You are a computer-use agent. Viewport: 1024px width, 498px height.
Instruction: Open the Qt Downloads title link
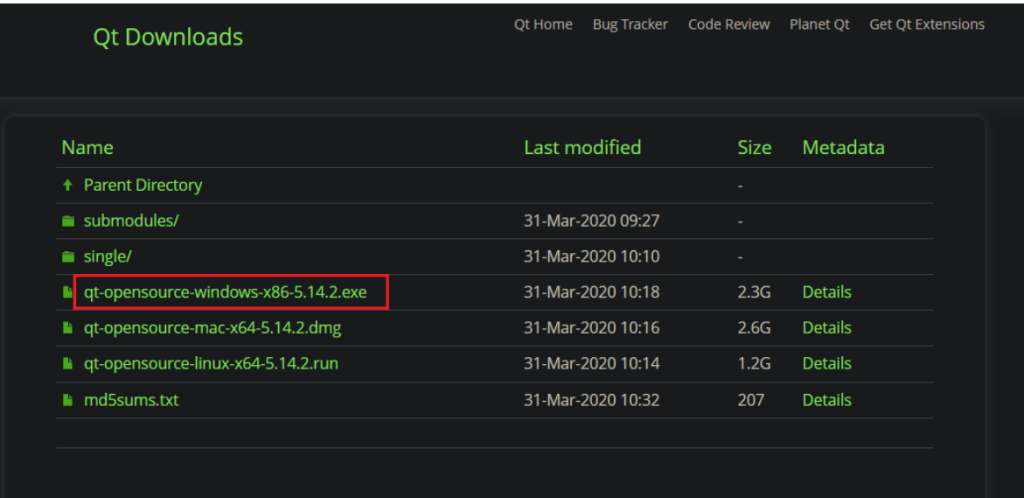click(x=168, y=37)
